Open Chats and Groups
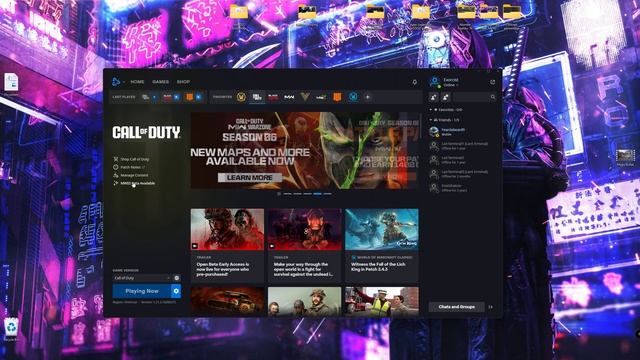 click(x=456, y=307)
